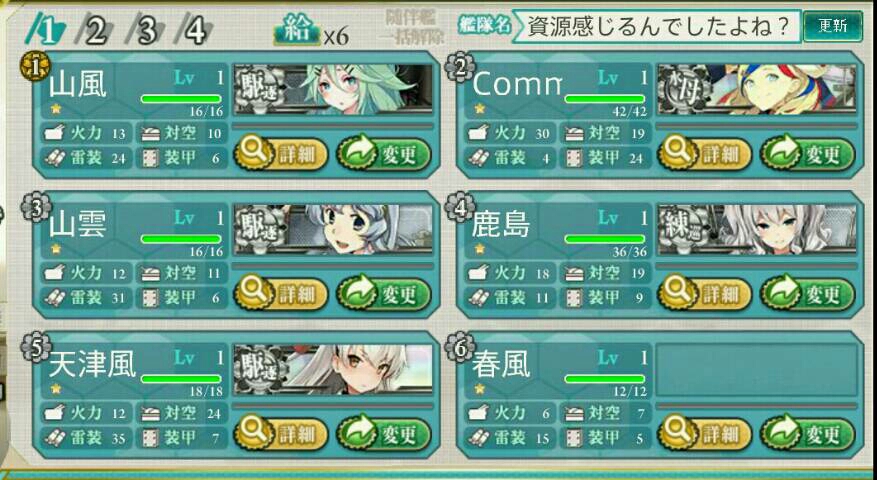Click the 更新 fleet name update button
Screen dimensions: 877x480
click(832, 26)
